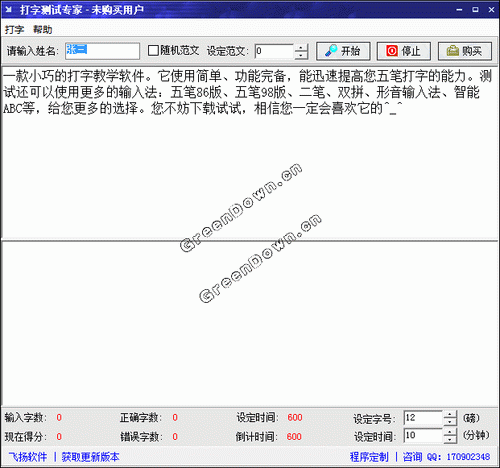
Task: Click the 设定字号 font size field
Action: [423, 418]
